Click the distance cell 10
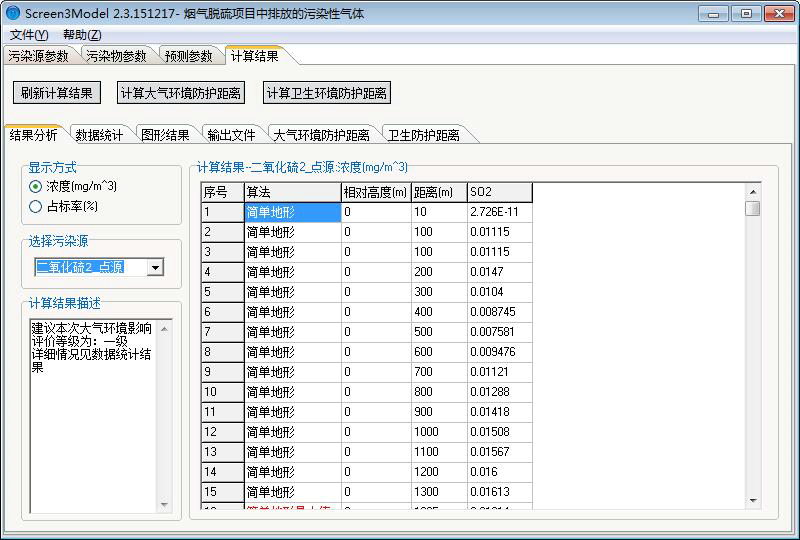Screen dimensions: 800x540 439,212
